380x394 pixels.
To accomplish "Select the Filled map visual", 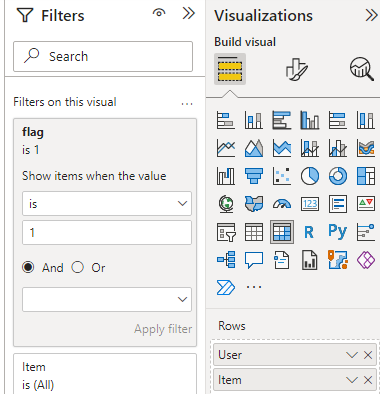I will (254, 204).
